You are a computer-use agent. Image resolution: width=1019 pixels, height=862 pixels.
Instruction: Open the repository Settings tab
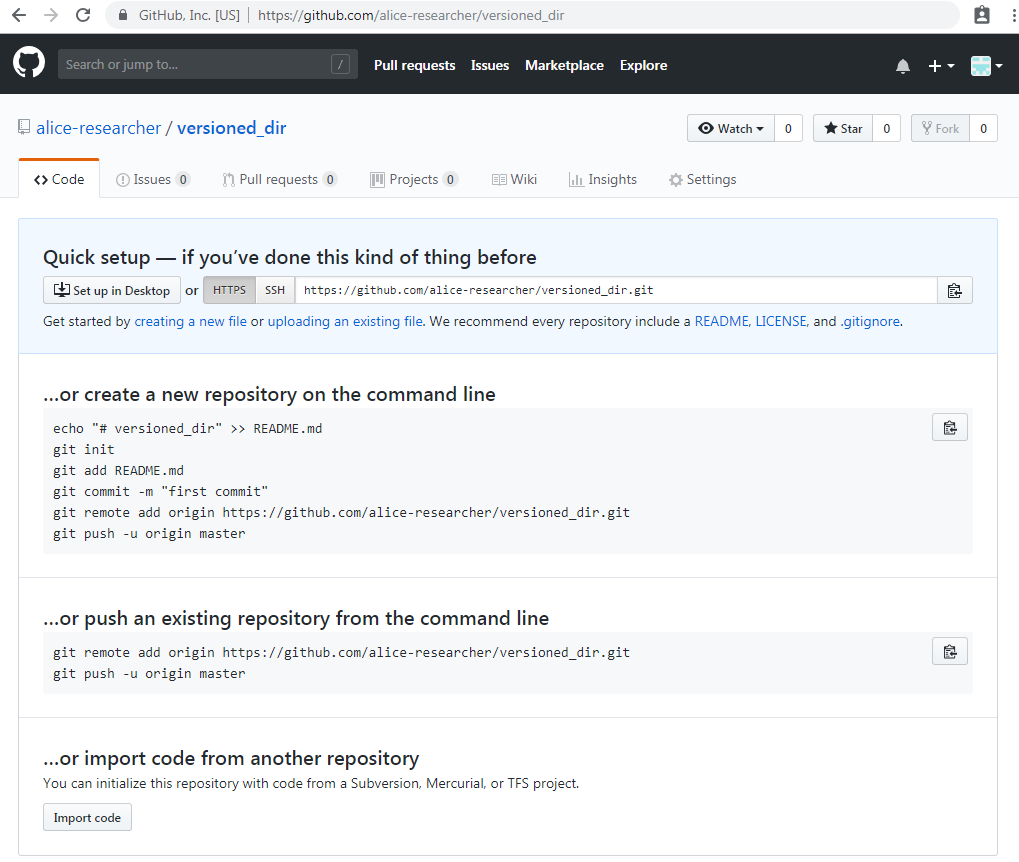coord(702,180)
